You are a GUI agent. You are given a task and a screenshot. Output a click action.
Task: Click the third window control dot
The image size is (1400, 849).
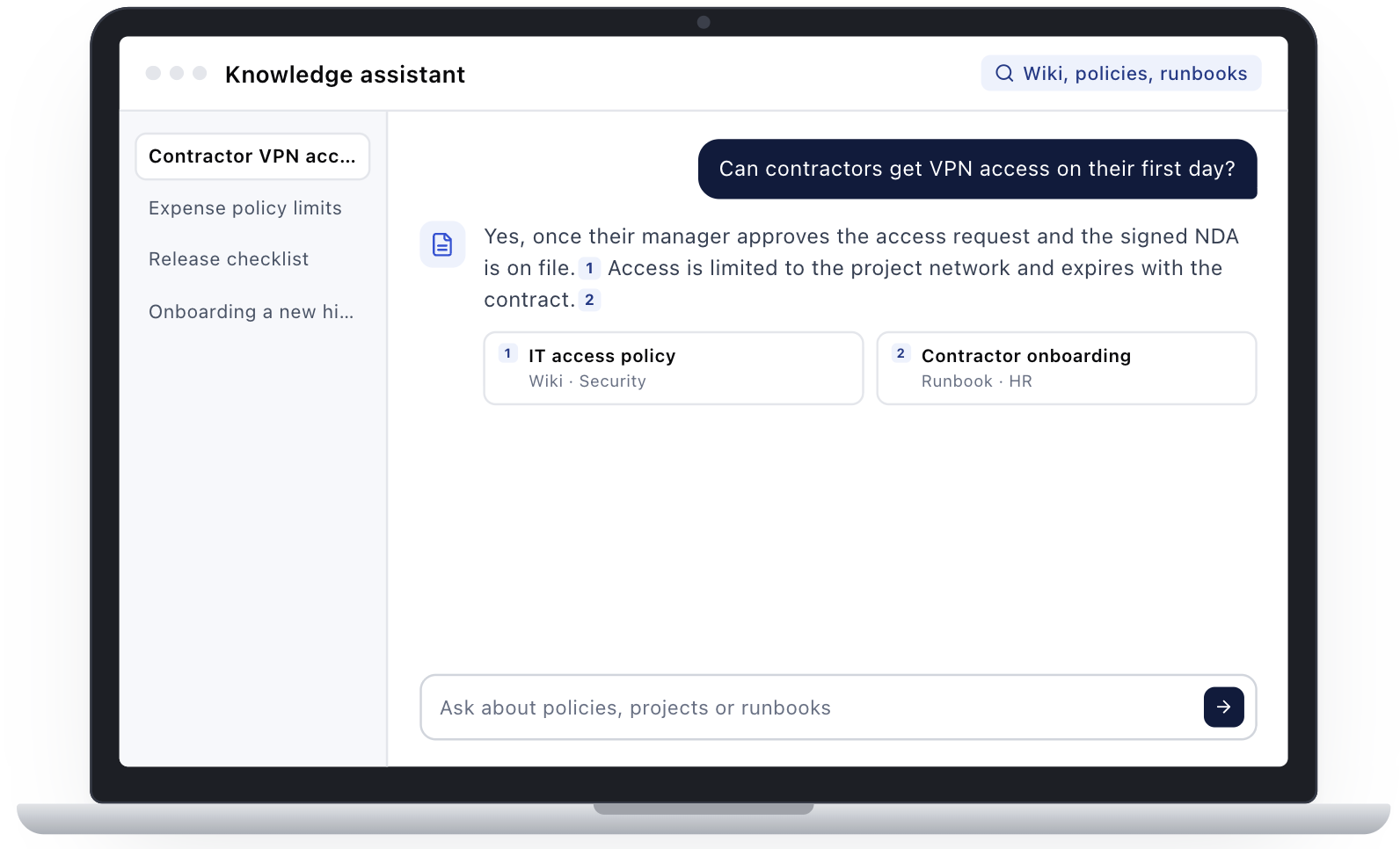pos(200,73)
